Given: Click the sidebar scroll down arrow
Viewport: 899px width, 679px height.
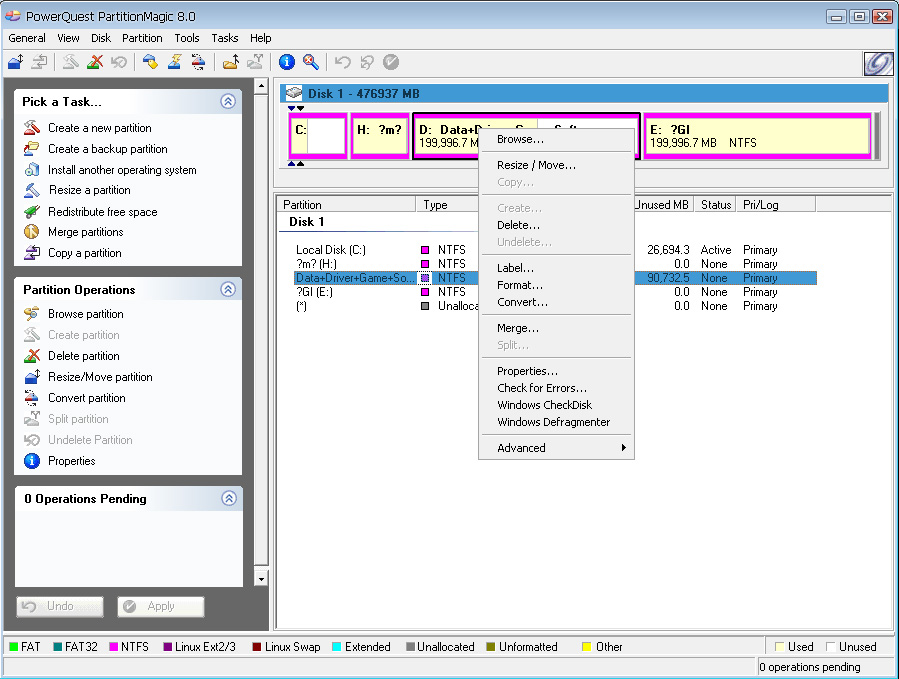Looking at the screenshot, I should (261, 579).
